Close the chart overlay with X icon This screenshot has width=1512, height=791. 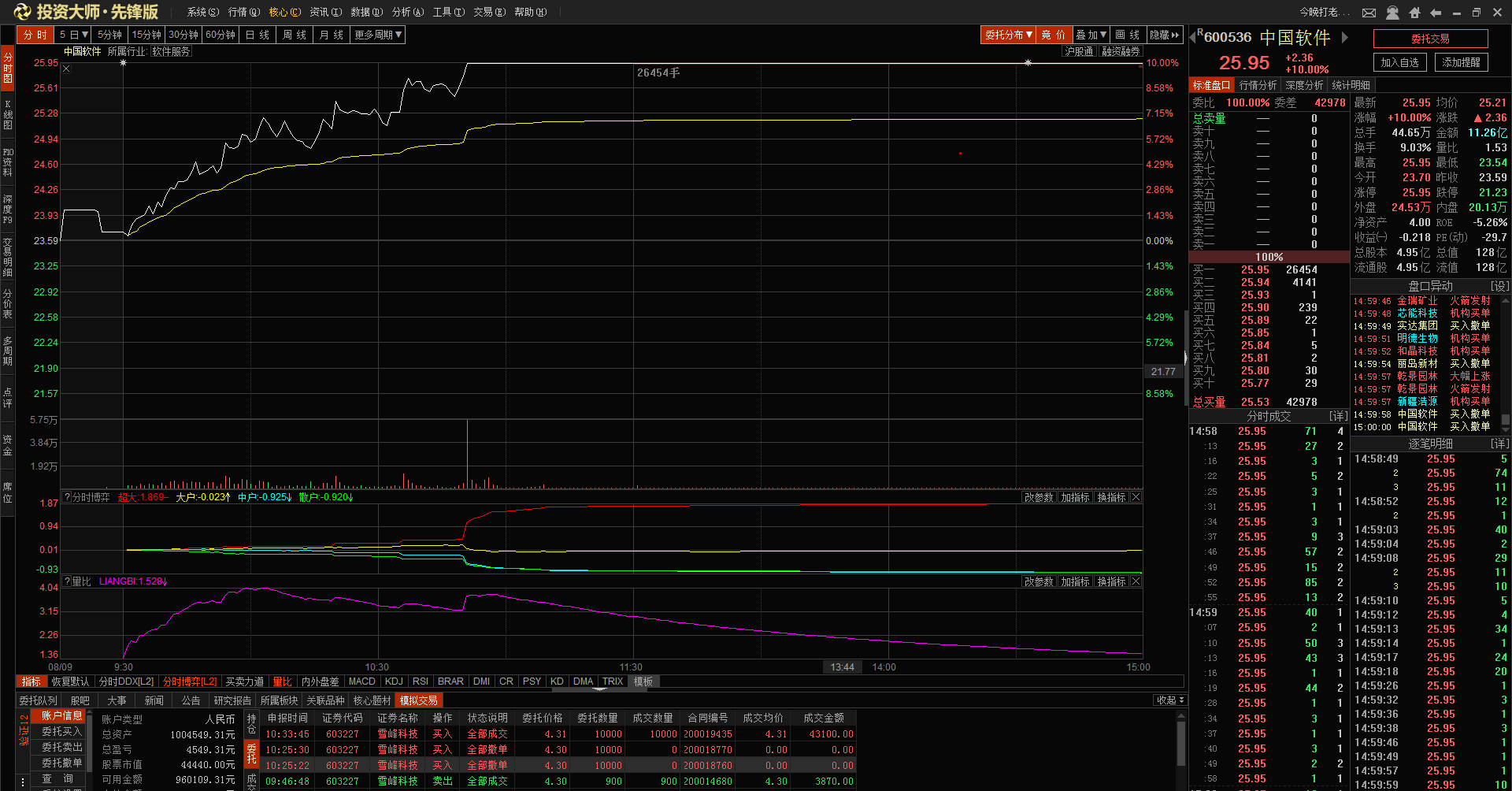tap(67, 69)
